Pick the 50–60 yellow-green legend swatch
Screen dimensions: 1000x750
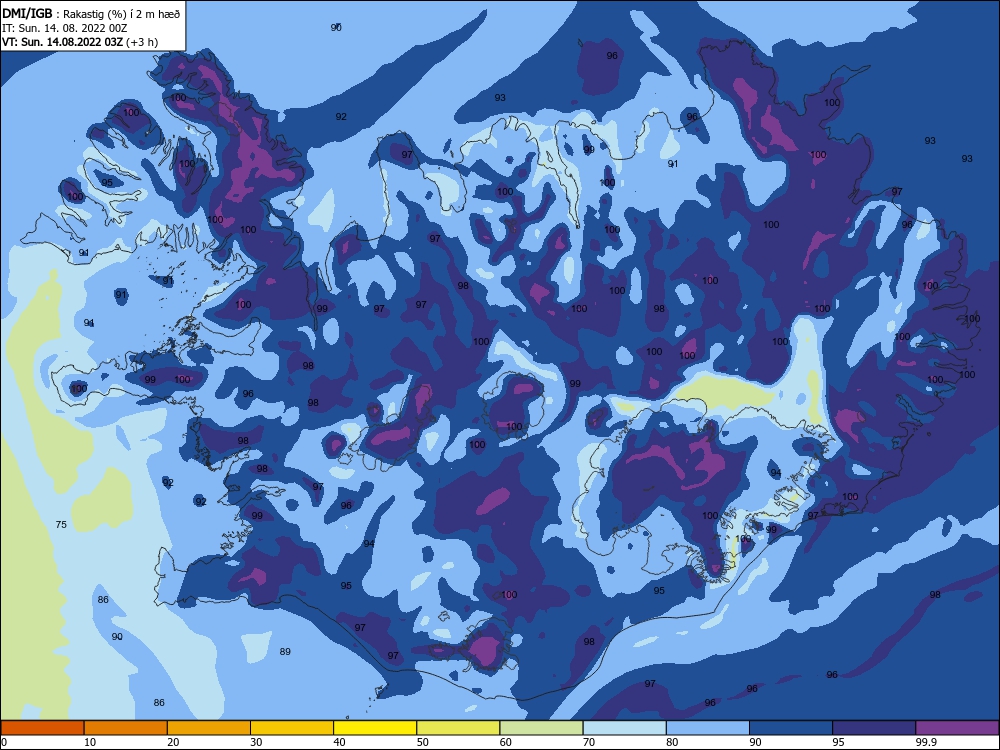click(x=458, y=728)
